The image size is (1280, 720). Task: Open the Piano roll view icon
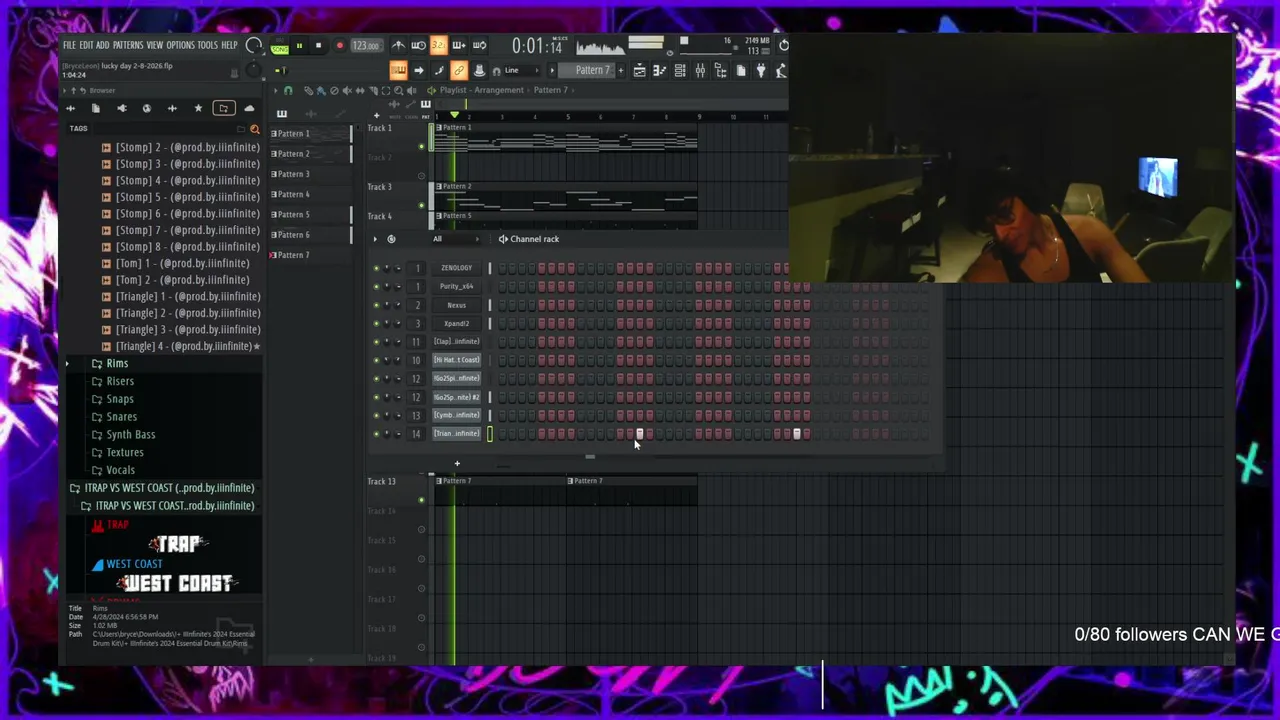pos(659,70)
